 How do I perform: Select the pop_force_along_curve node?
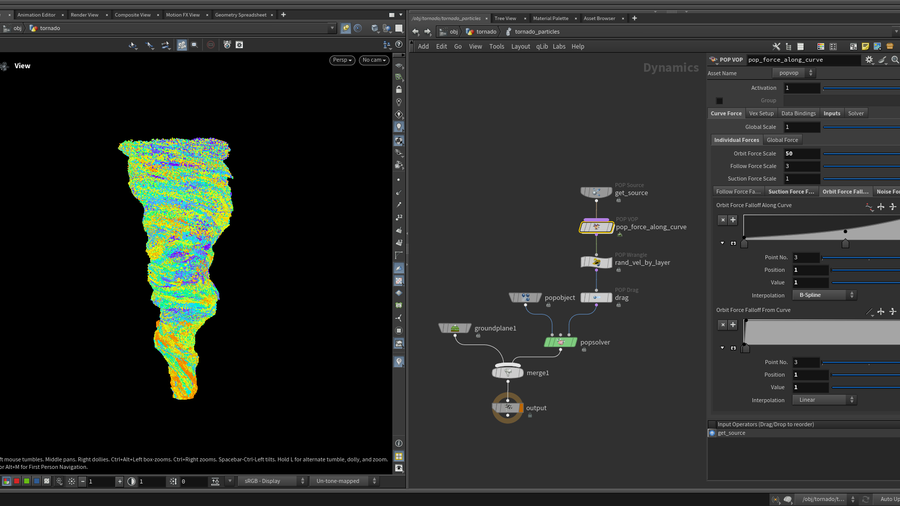coord(597,227)
